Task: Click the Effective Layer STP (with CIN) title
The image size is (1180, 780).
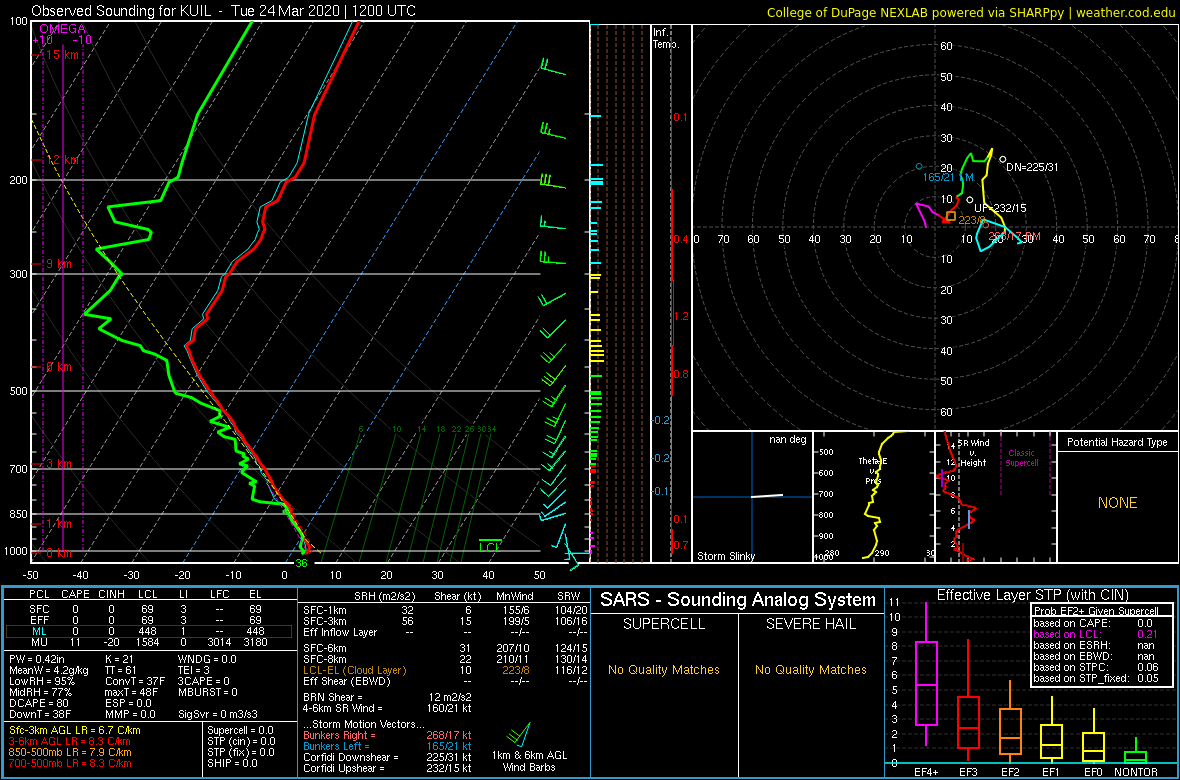Action: click(x=1032, y=595)
